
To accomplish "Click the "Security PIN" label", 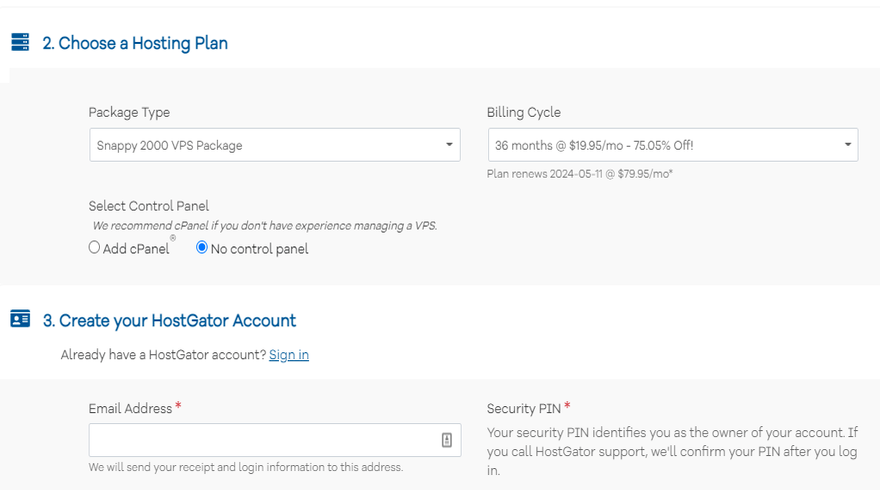I will click(x=524, y=409).
